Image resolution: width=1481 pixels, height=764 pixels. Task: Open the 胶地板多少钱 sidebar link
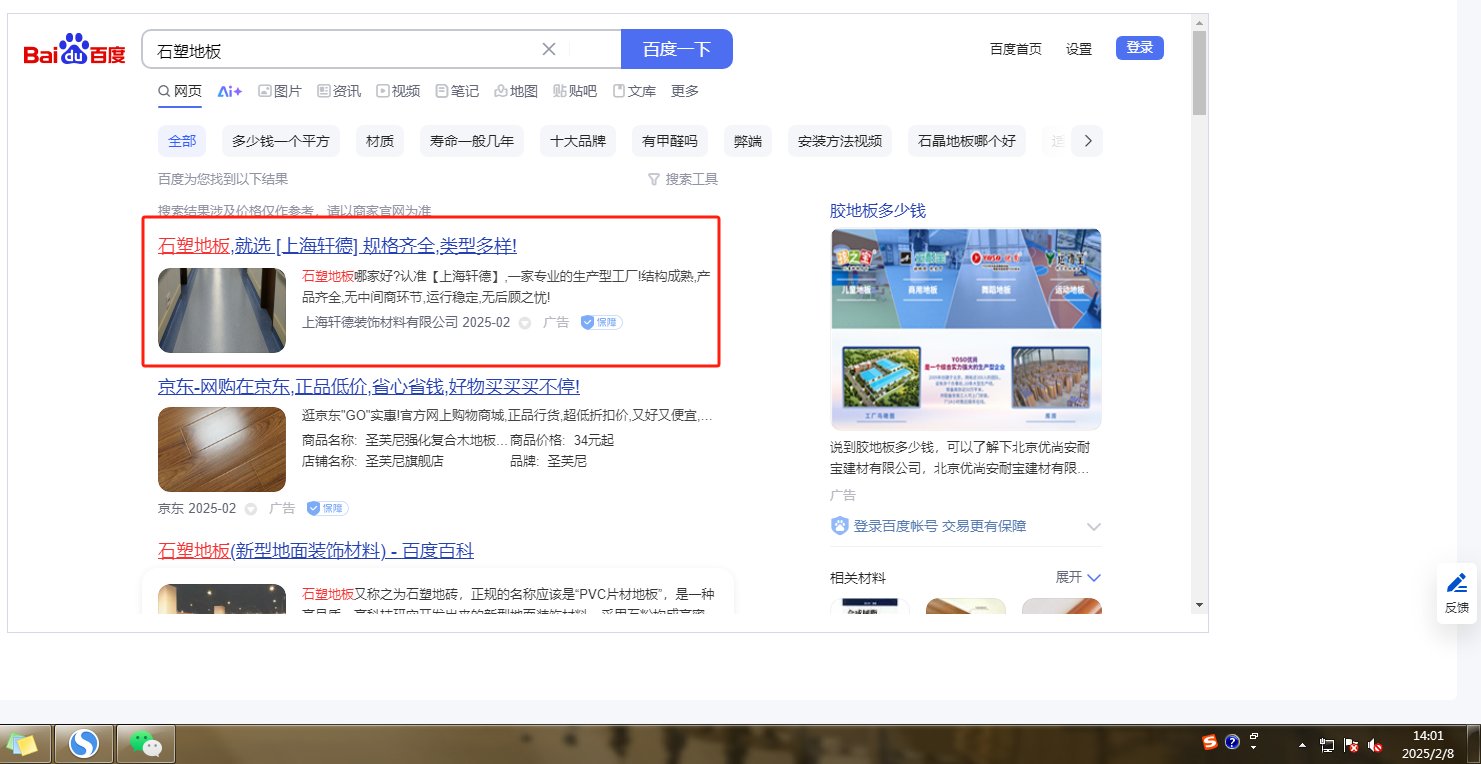[x=878, y=211]
